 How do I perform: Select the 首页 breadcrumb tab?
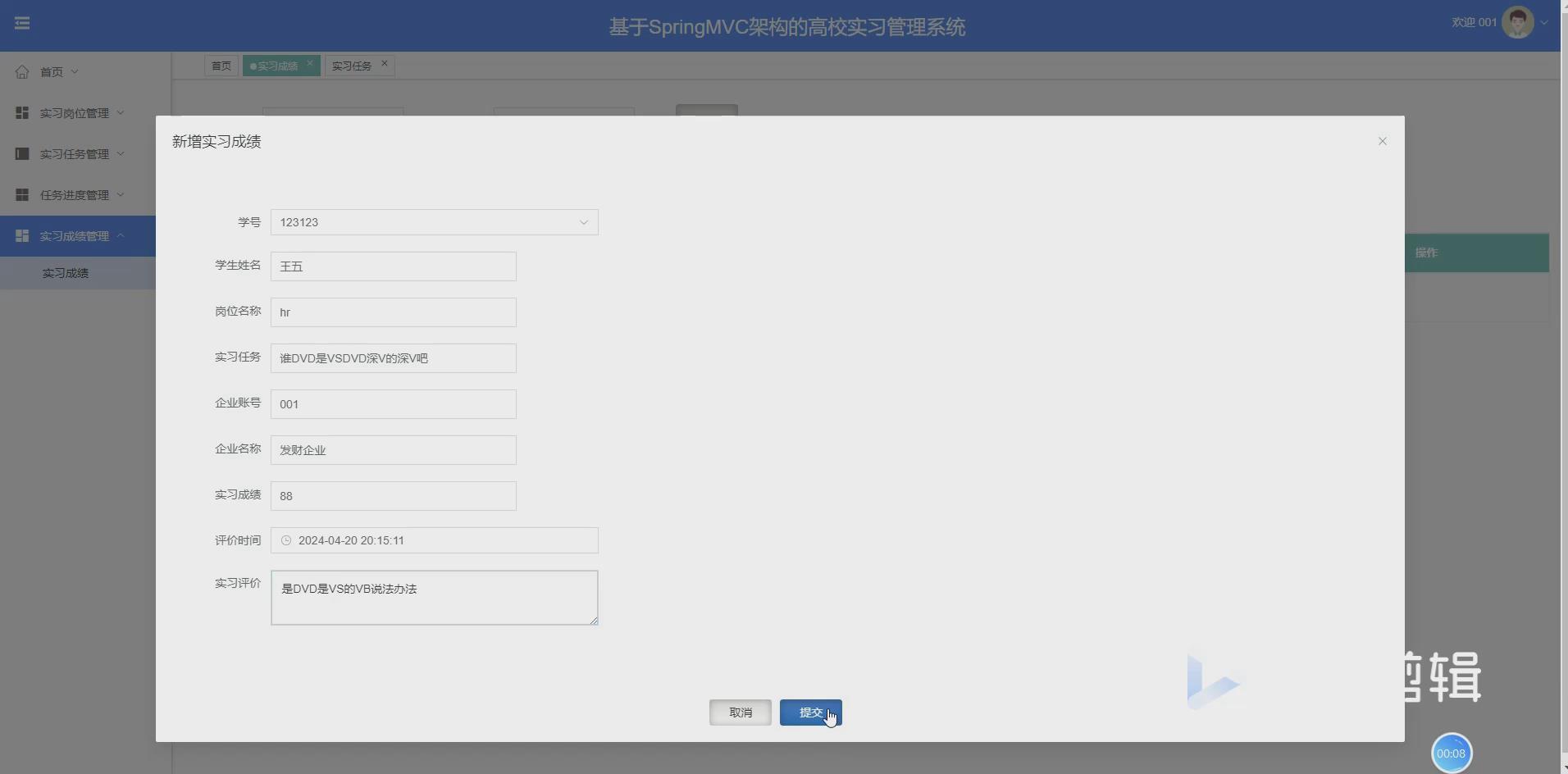pyautogui.click(x=221, y=66)
